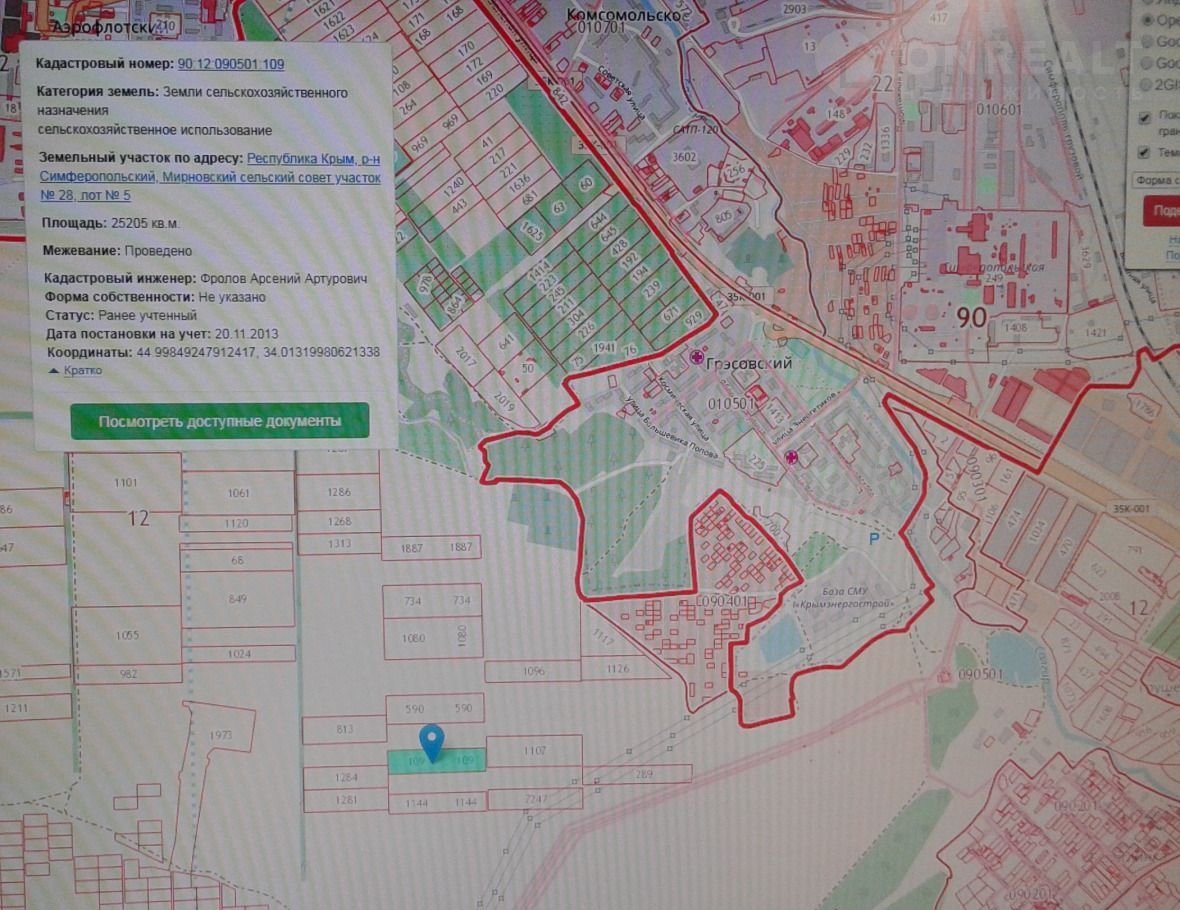Image resolution: width=1180 pixels, height=910 pixels.
Task: Click the blue map pin on parcel 109
Action: point(431,742)
